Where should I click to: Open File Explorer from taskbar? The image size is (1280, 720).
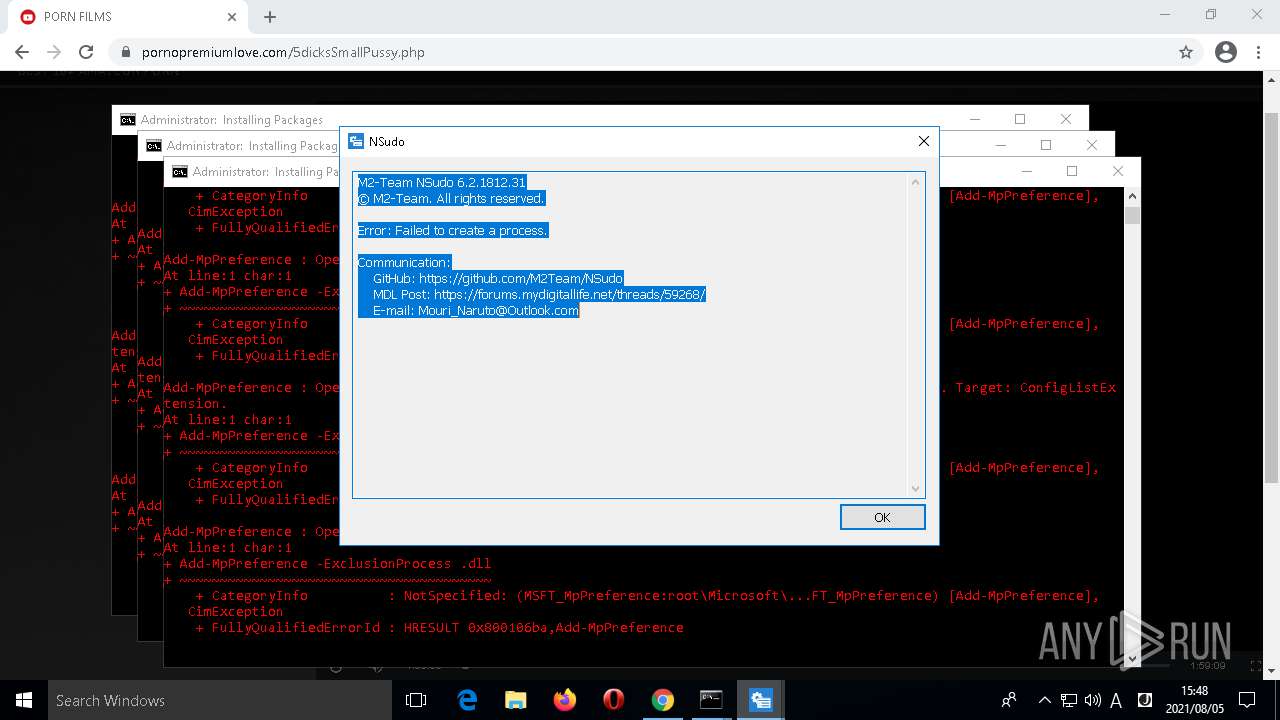(x=516, y=700)
